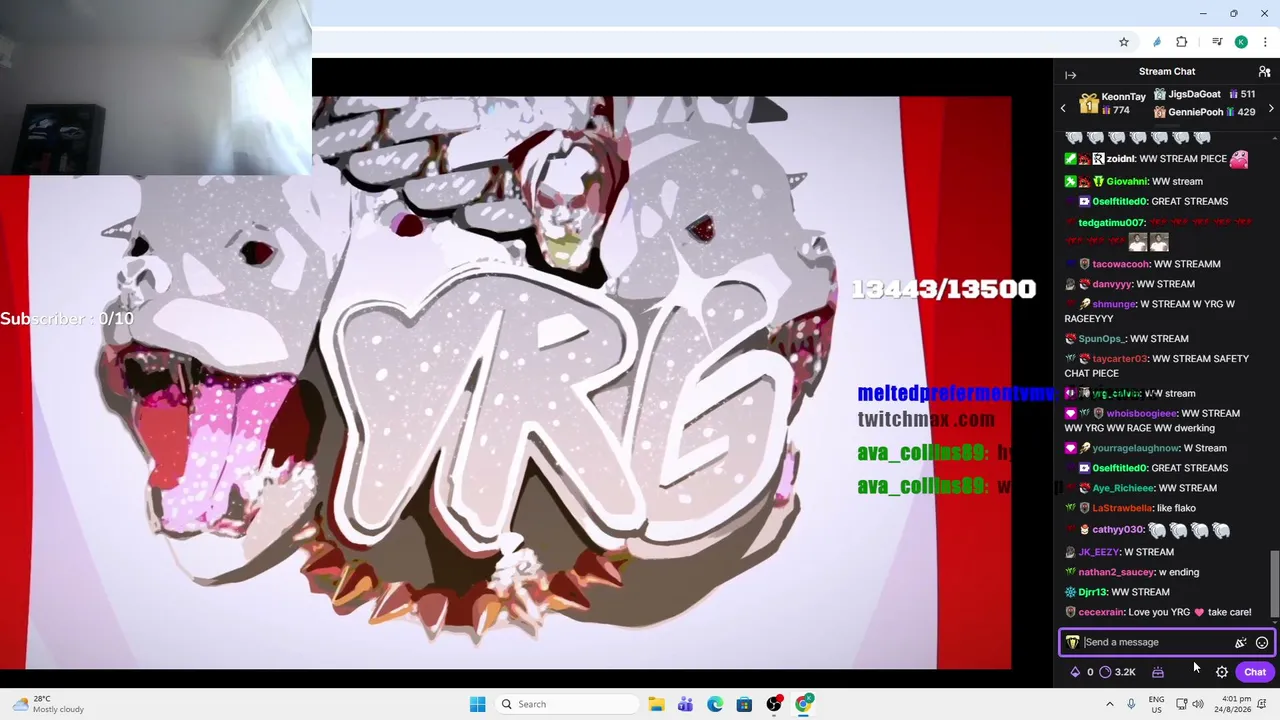Show previous gift leaderboard entries

pyautogui.click(x=1063, y=108)
